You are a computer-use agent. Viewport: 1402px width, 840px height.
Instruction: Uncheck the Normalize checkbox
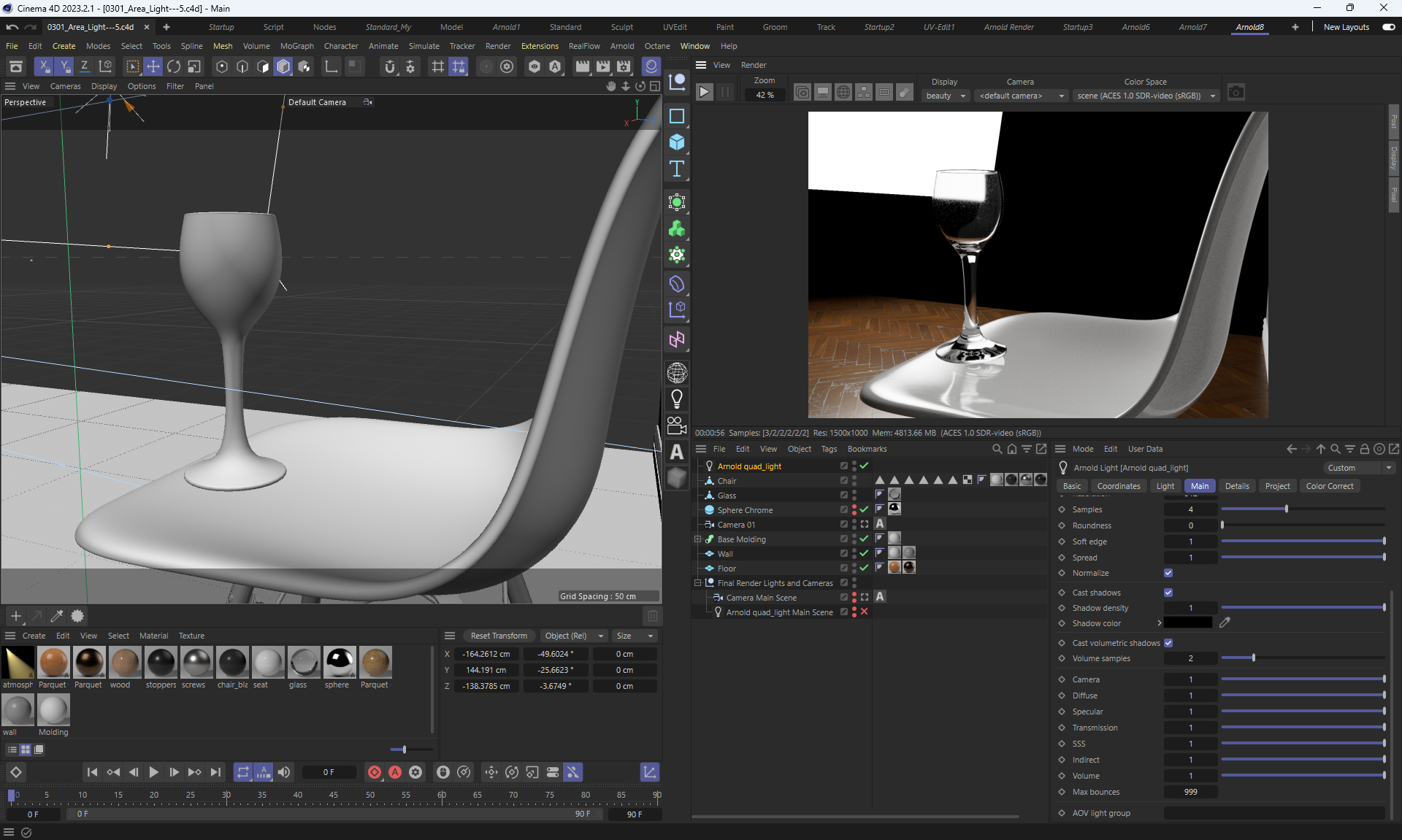click(1168, 573)
